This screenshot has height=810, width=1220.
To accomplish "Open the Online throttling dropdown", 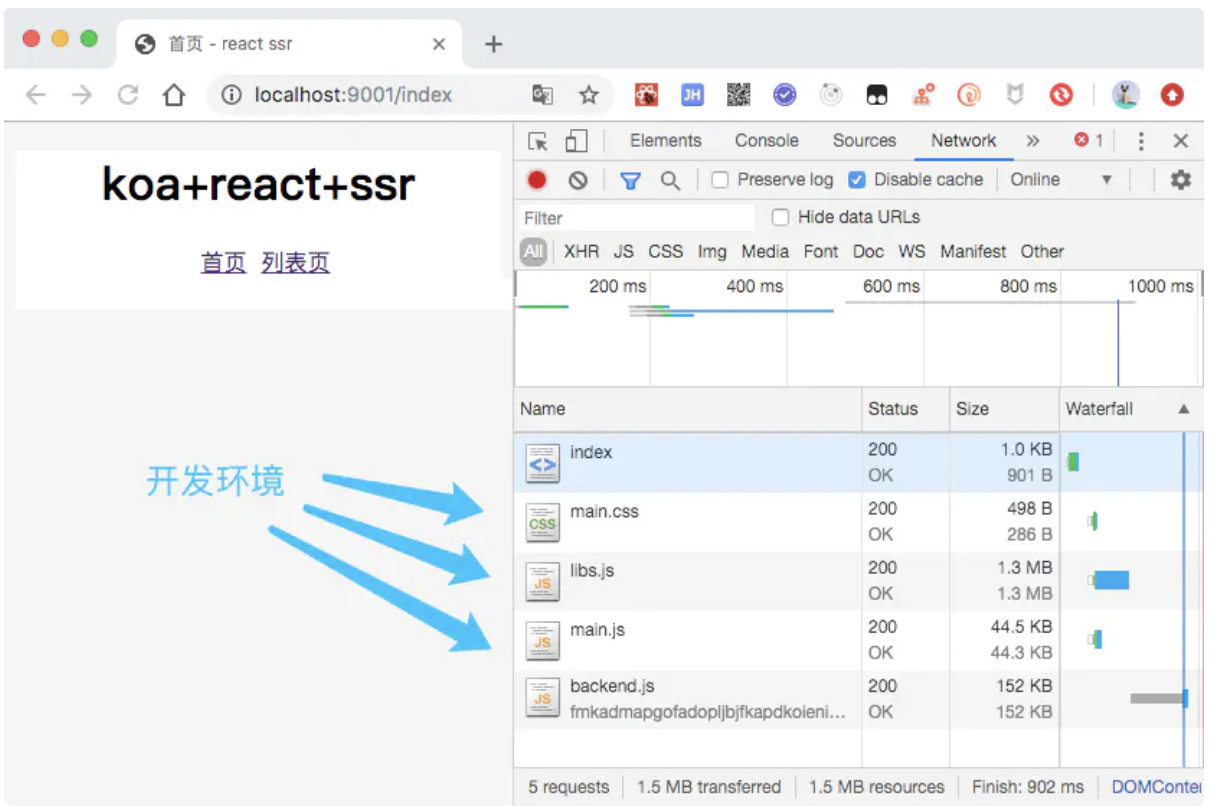I will (x=1060, y=180).
